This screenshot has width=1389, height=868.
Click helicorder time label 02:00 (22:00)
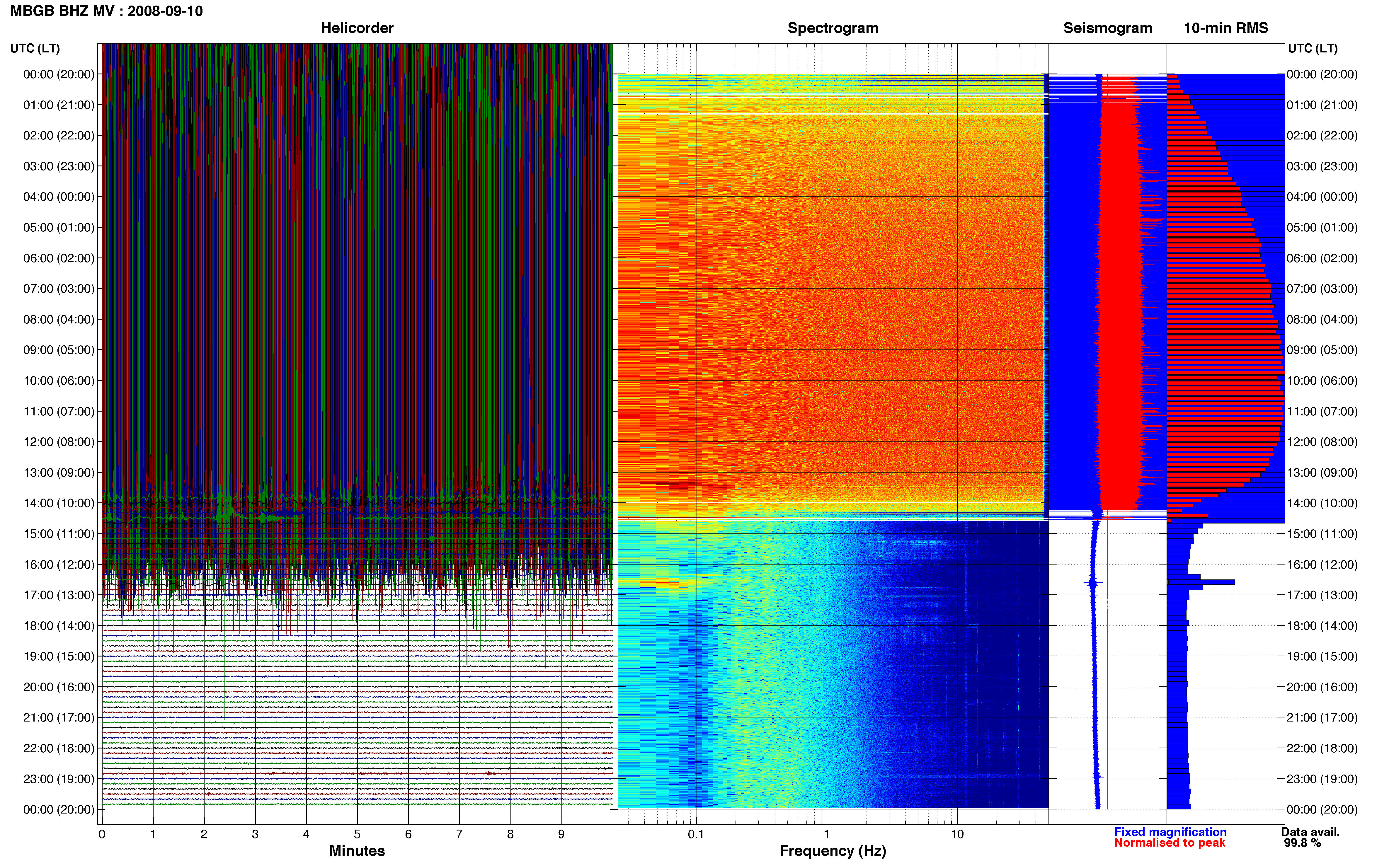point(59,135)
